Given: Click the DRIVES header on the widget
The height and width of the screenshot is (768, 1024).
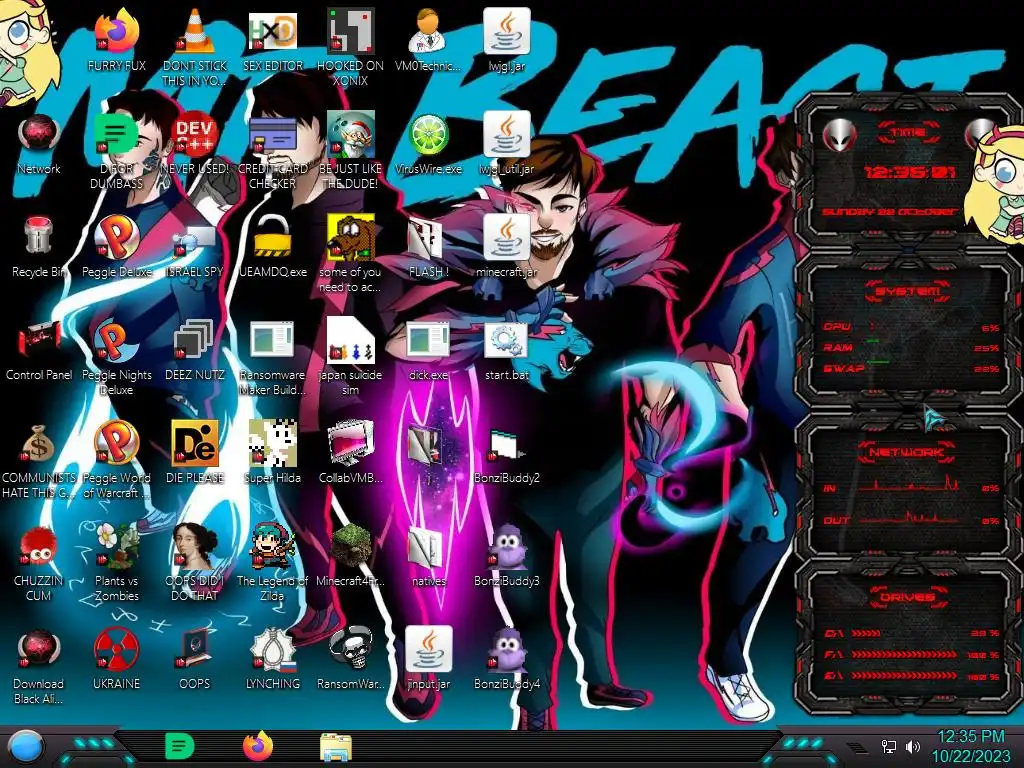Looking at the screenshot, I should pyautogui.click(x=908, y=597).
